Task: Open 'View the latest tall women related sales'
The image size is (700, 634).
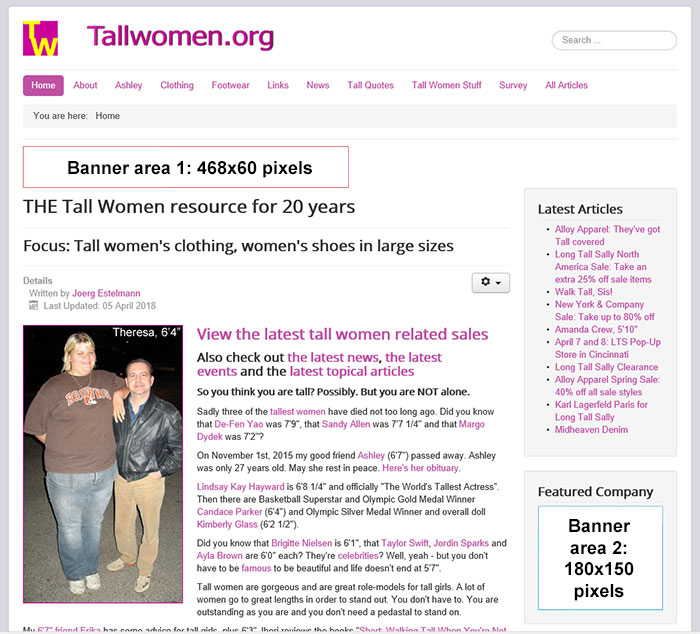Action: tap(342, 334)
